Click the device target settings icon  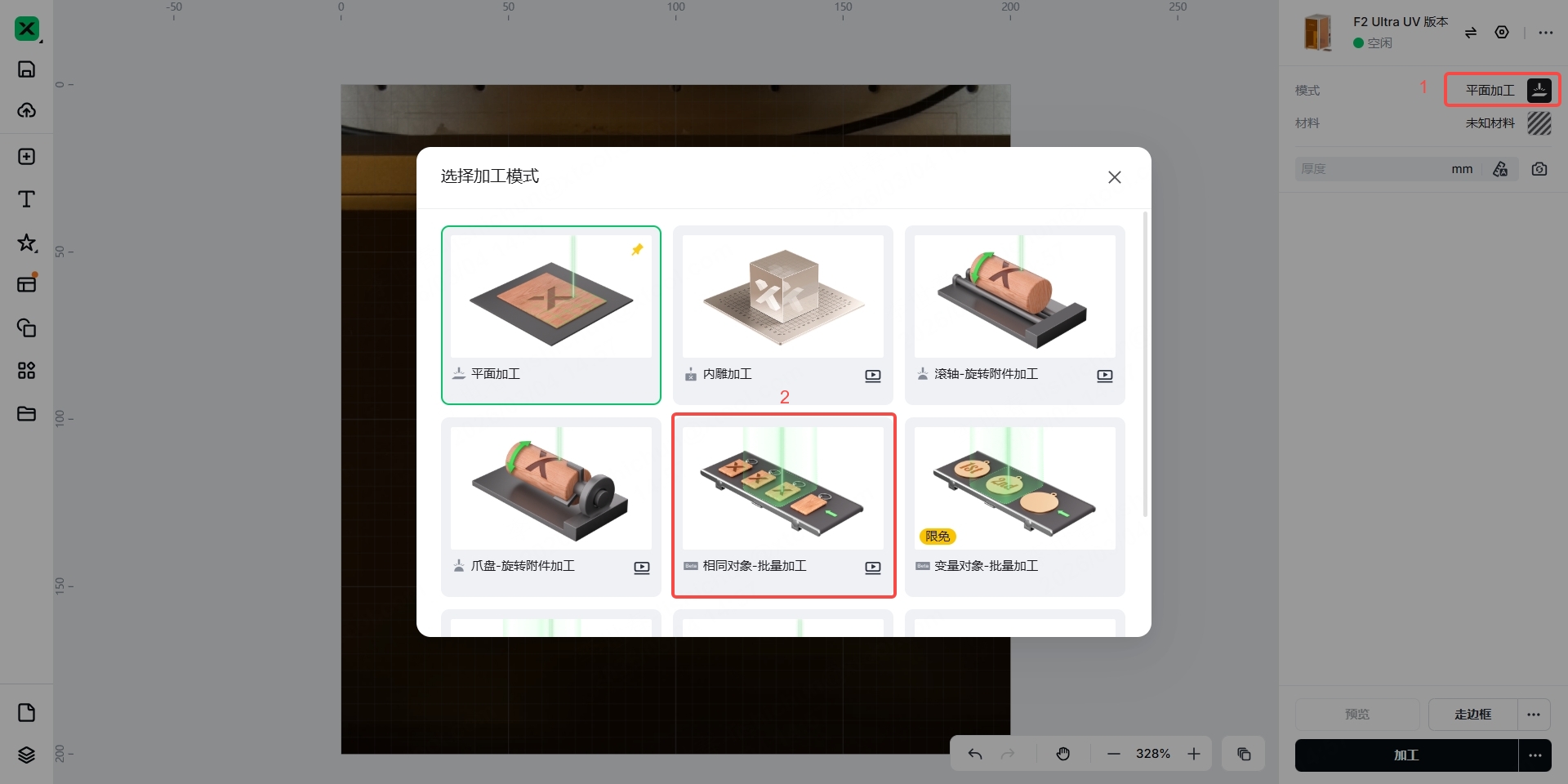[x=1502, y=33]
